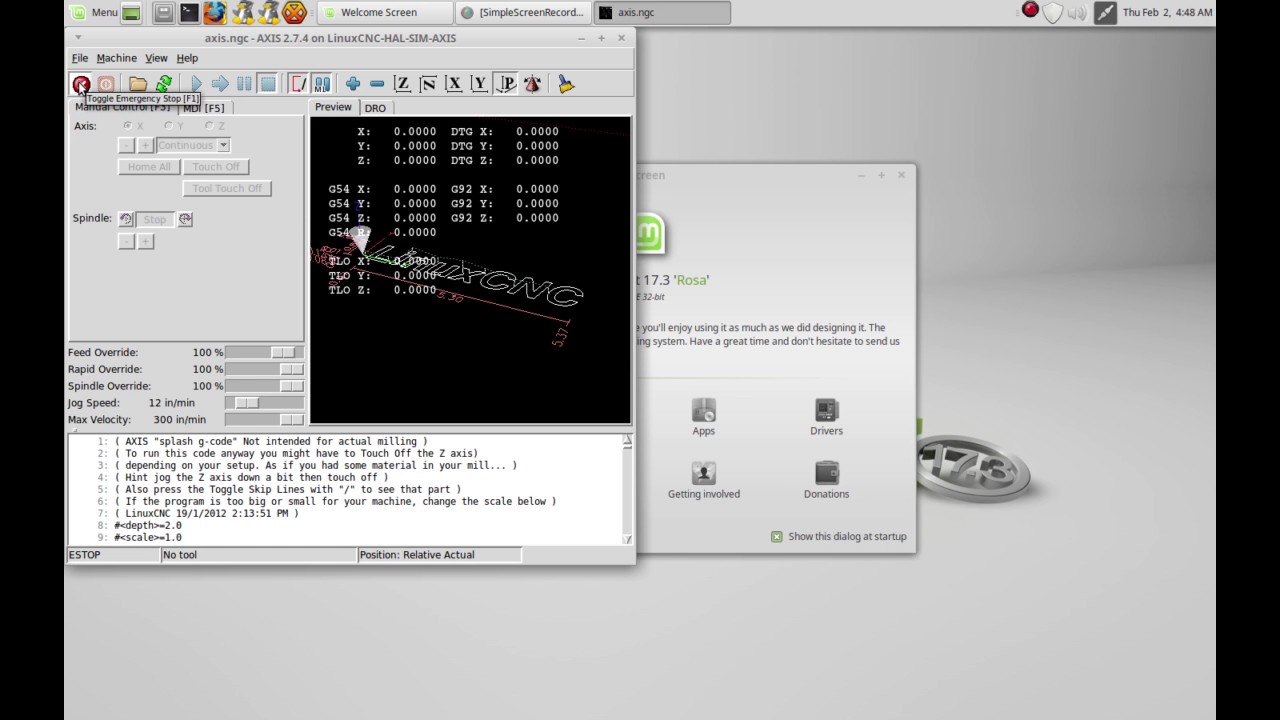1280x720 pixels.
Task: Adjust the Max Velocity slider
Action: [x=265, y=420]
